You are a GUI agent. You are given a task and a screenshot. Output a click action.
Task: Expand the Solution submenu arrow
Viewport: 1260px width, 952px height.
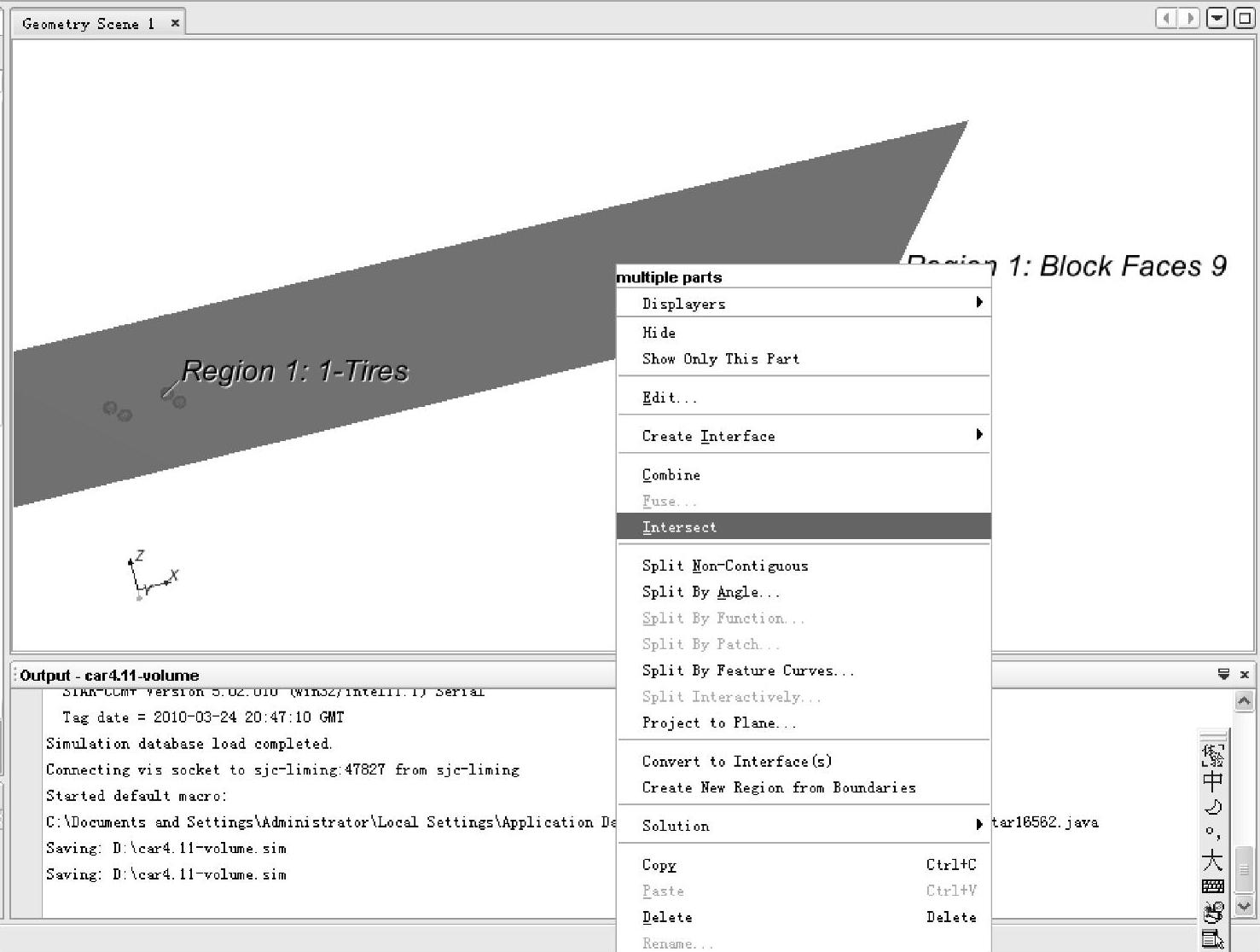(x=979, y=824)
